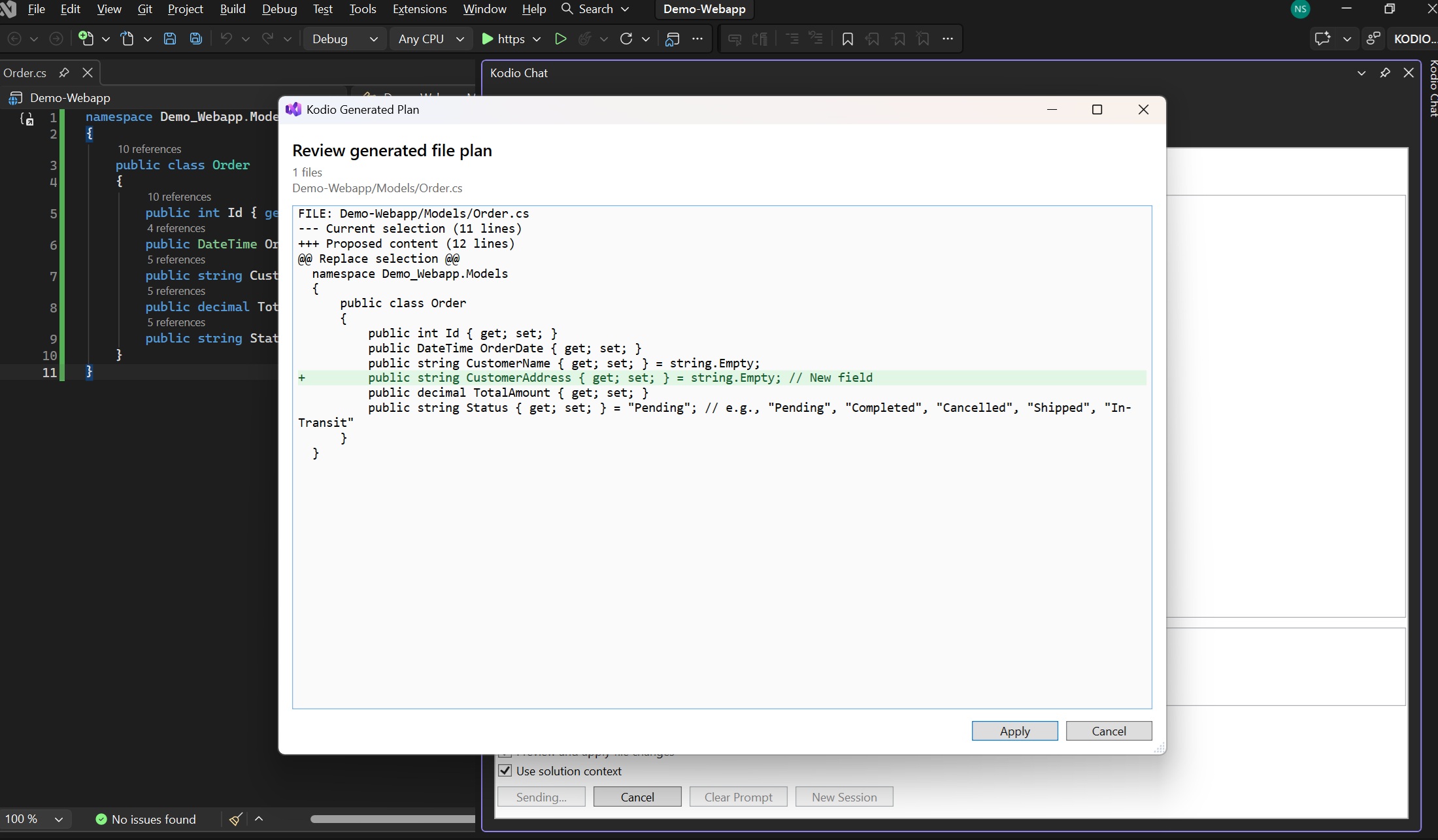Click the code cleanup broom icon in status bar
The image size is (1438, 840).
236,818
